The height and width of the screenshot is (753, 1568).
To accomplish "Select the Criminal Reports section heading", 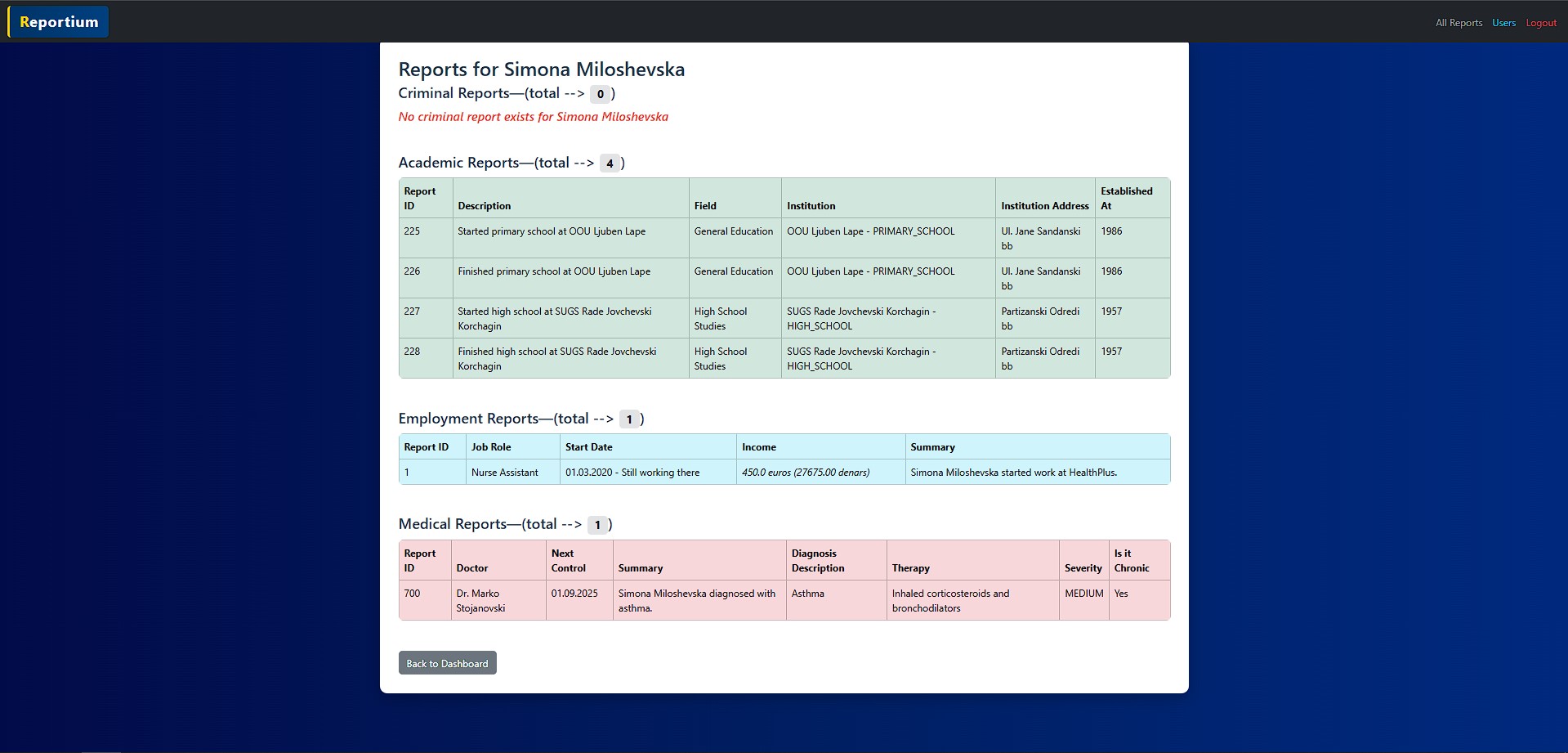I will click(507, 93).
